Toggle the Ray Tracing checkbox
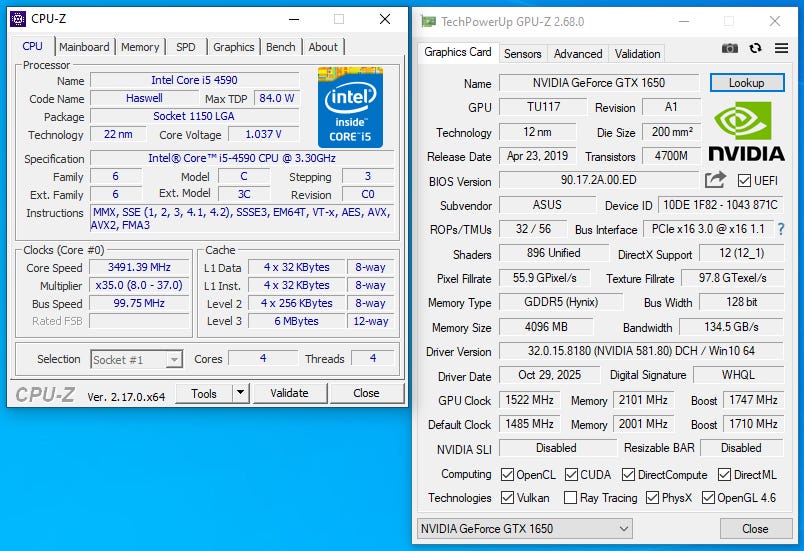The image size is (804, 551). pyautogui.click(x=570, y=498)
